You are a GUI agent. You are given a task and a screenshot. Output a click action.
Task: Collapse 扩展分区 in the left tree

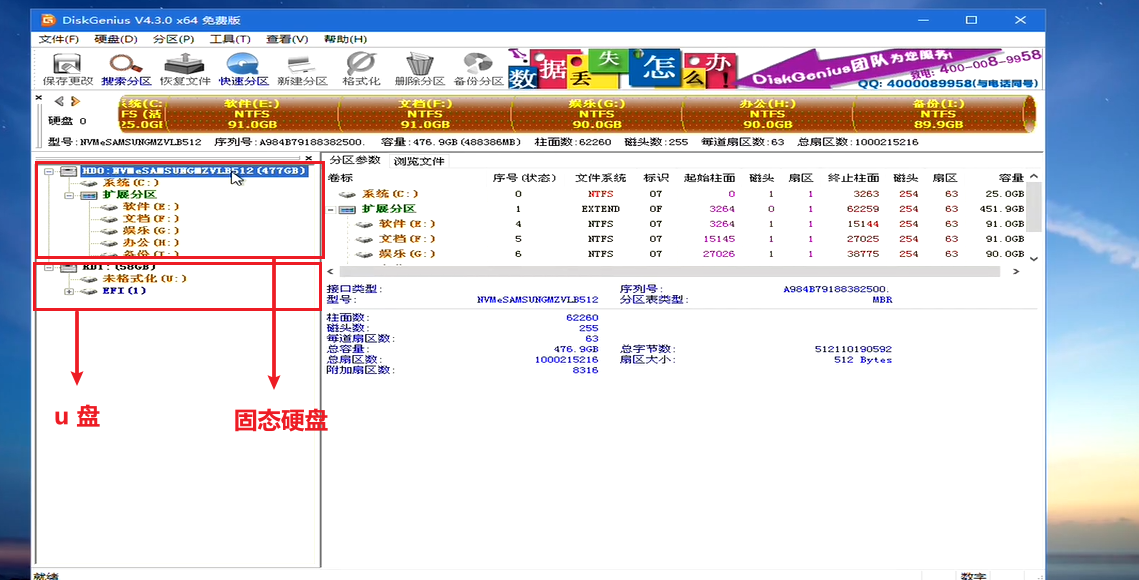coord(68,195)
